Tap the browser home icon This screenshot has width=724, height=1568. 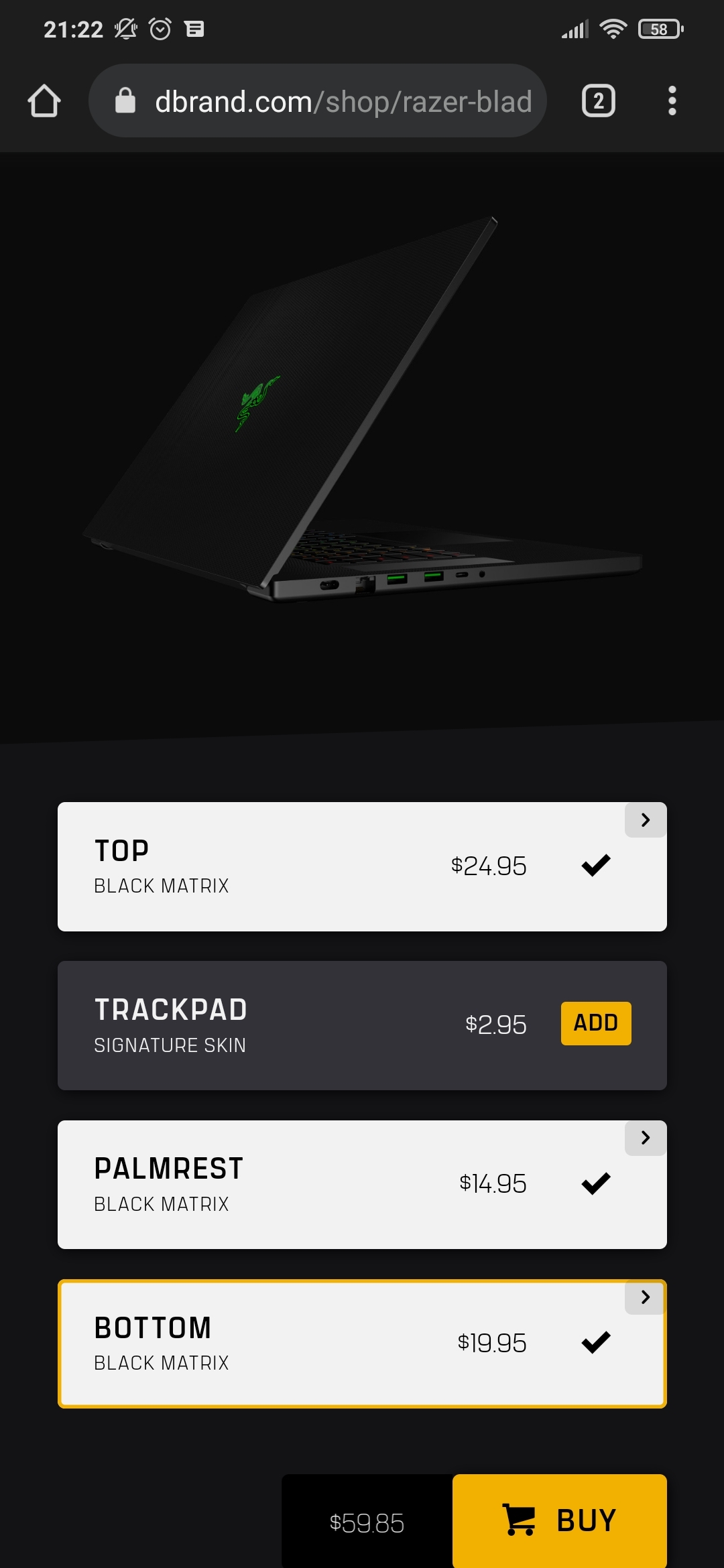pyautogui.click(x=44, y=101)
